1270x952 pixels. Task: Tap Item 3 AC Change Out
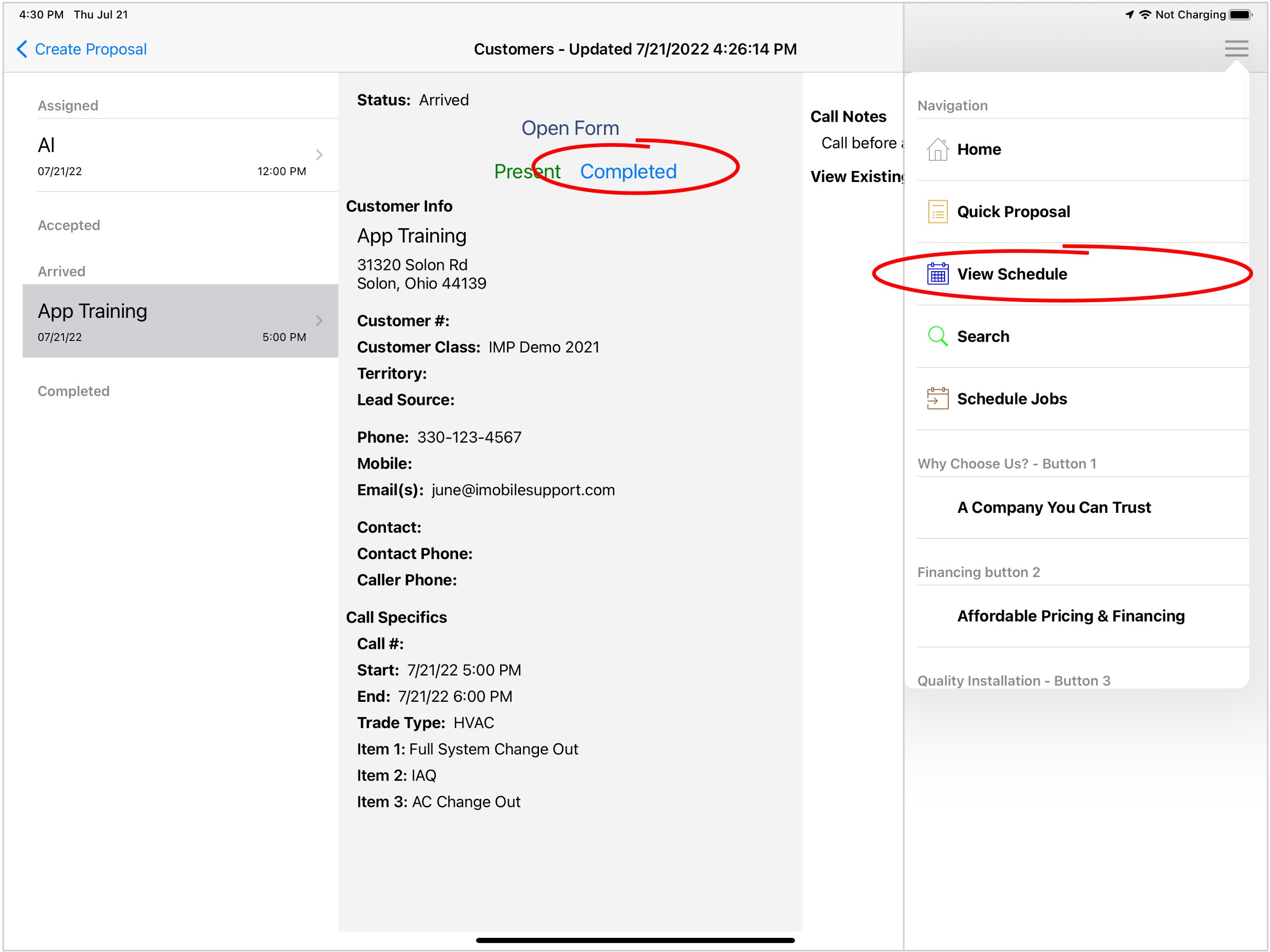coord(439,802)
